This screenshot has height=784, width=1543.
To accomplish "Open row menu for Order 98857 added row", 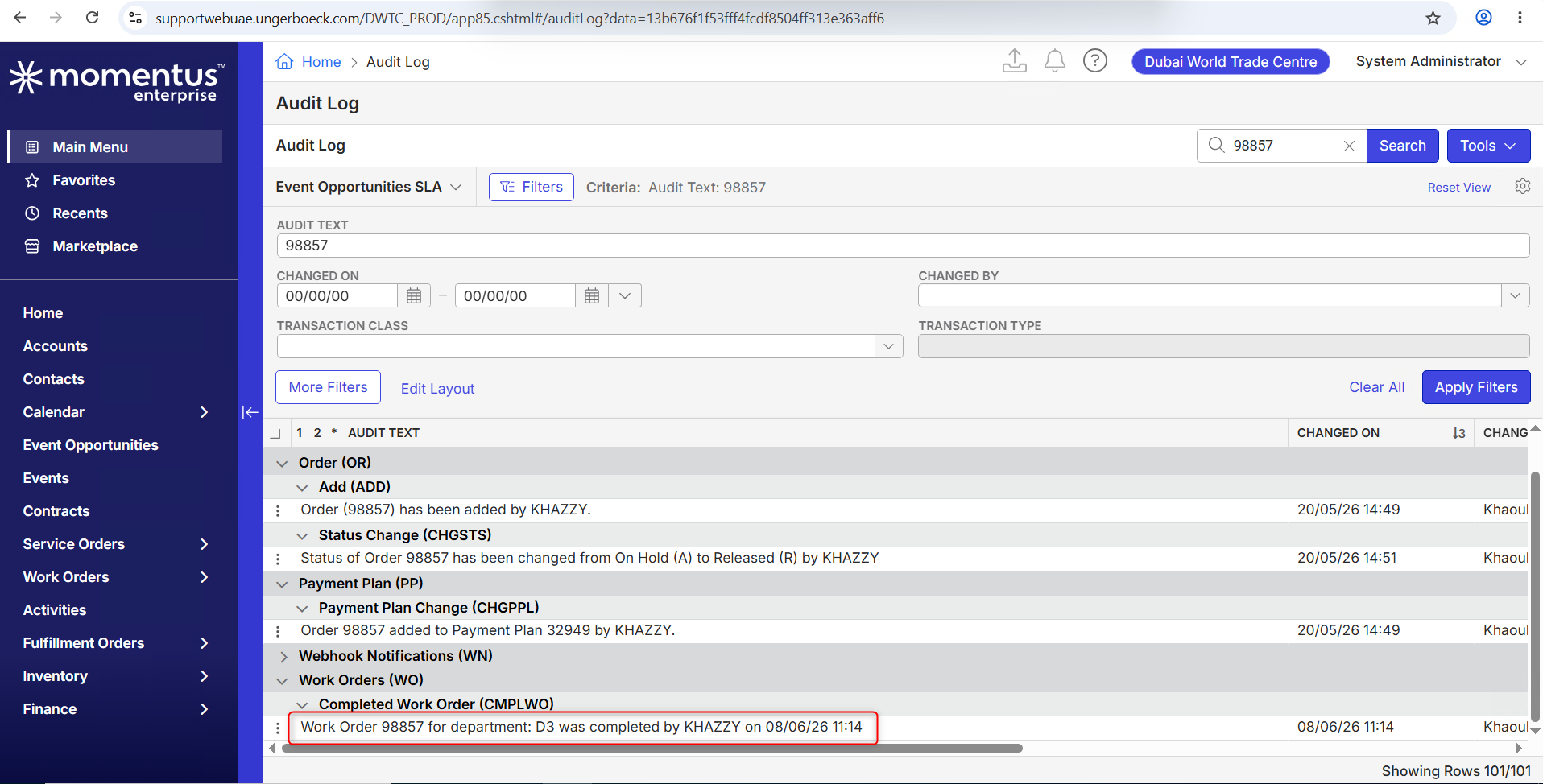I will point(278,510).
